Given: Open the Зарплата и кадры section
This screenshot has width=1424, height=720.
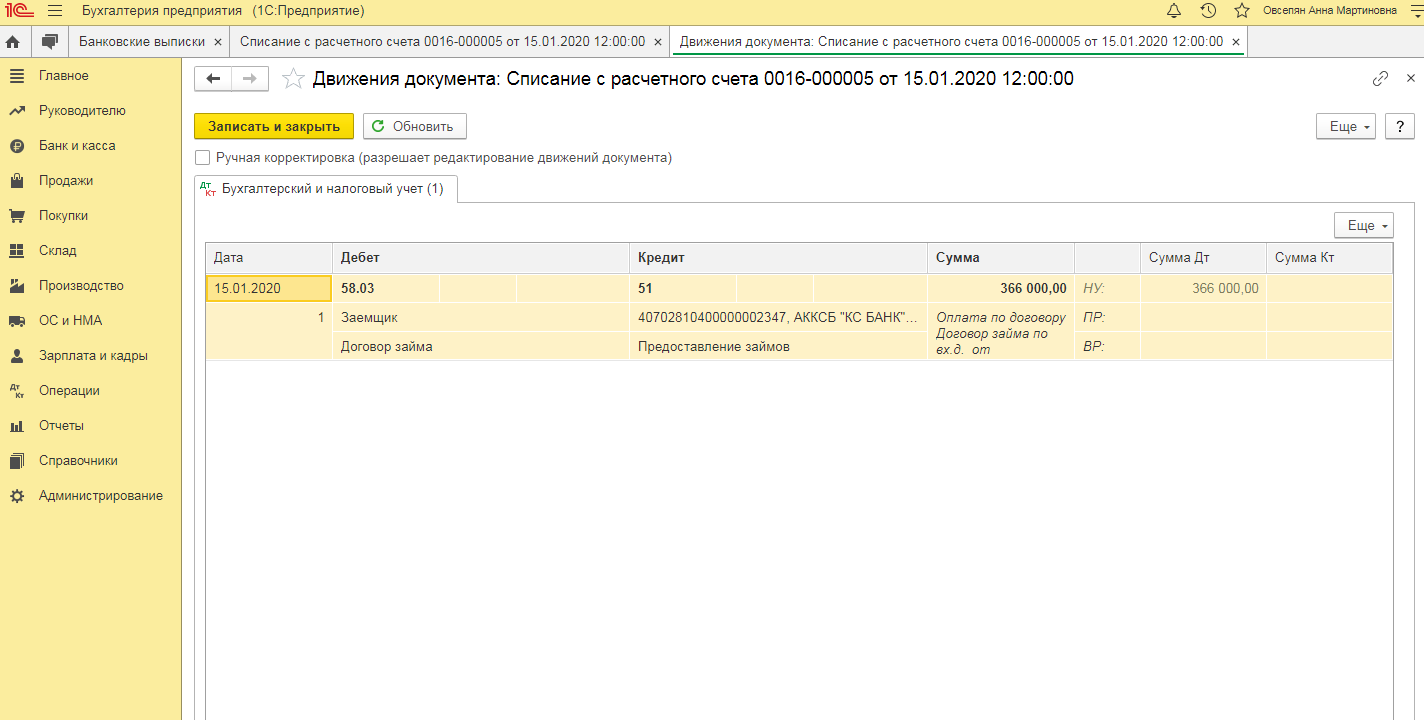Looking at the screenshot, I should click(x=93, y=356).
